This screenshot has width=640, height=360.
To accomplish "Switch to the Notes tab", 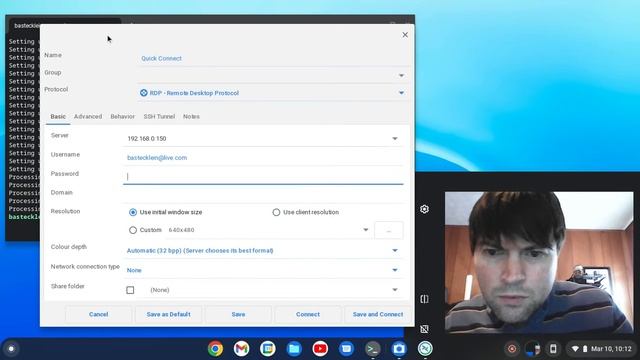I will [x=191, y=116].
